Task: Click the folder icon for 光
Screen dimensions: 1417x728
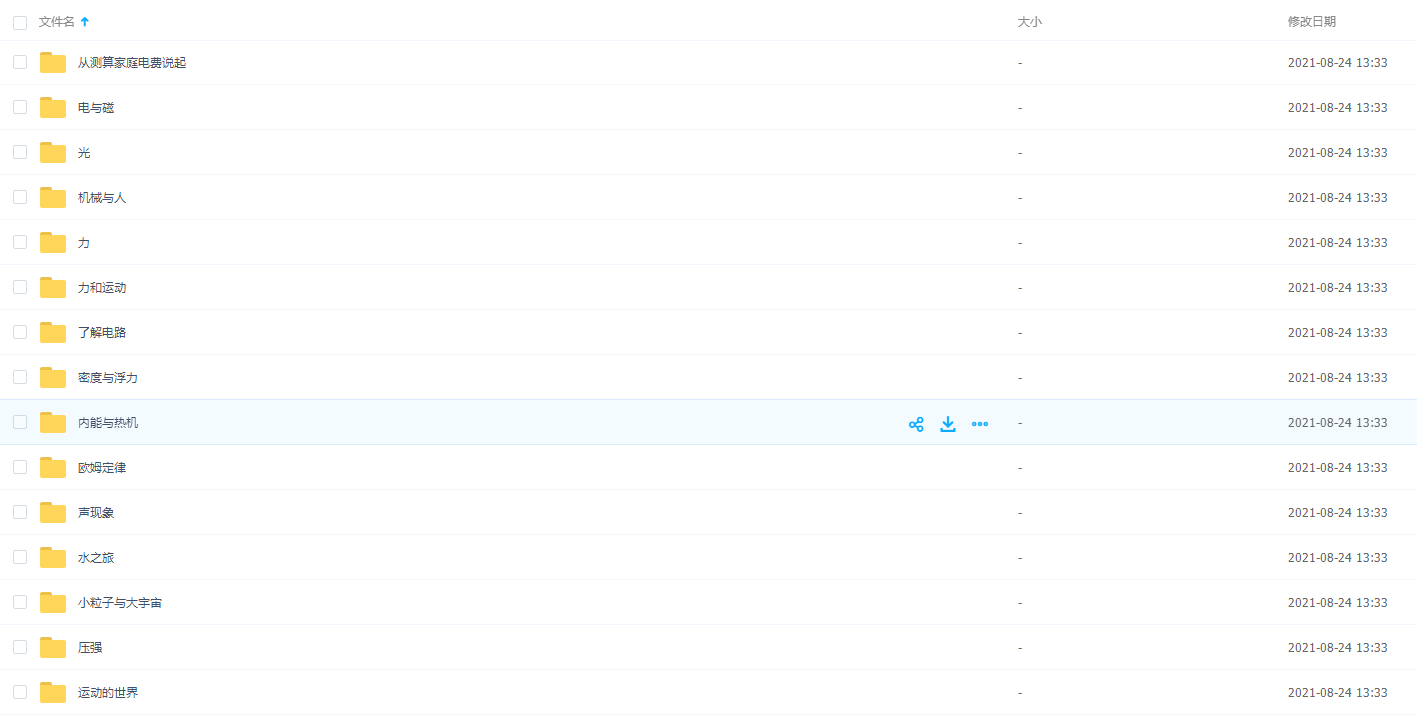Action: point(53,153)
